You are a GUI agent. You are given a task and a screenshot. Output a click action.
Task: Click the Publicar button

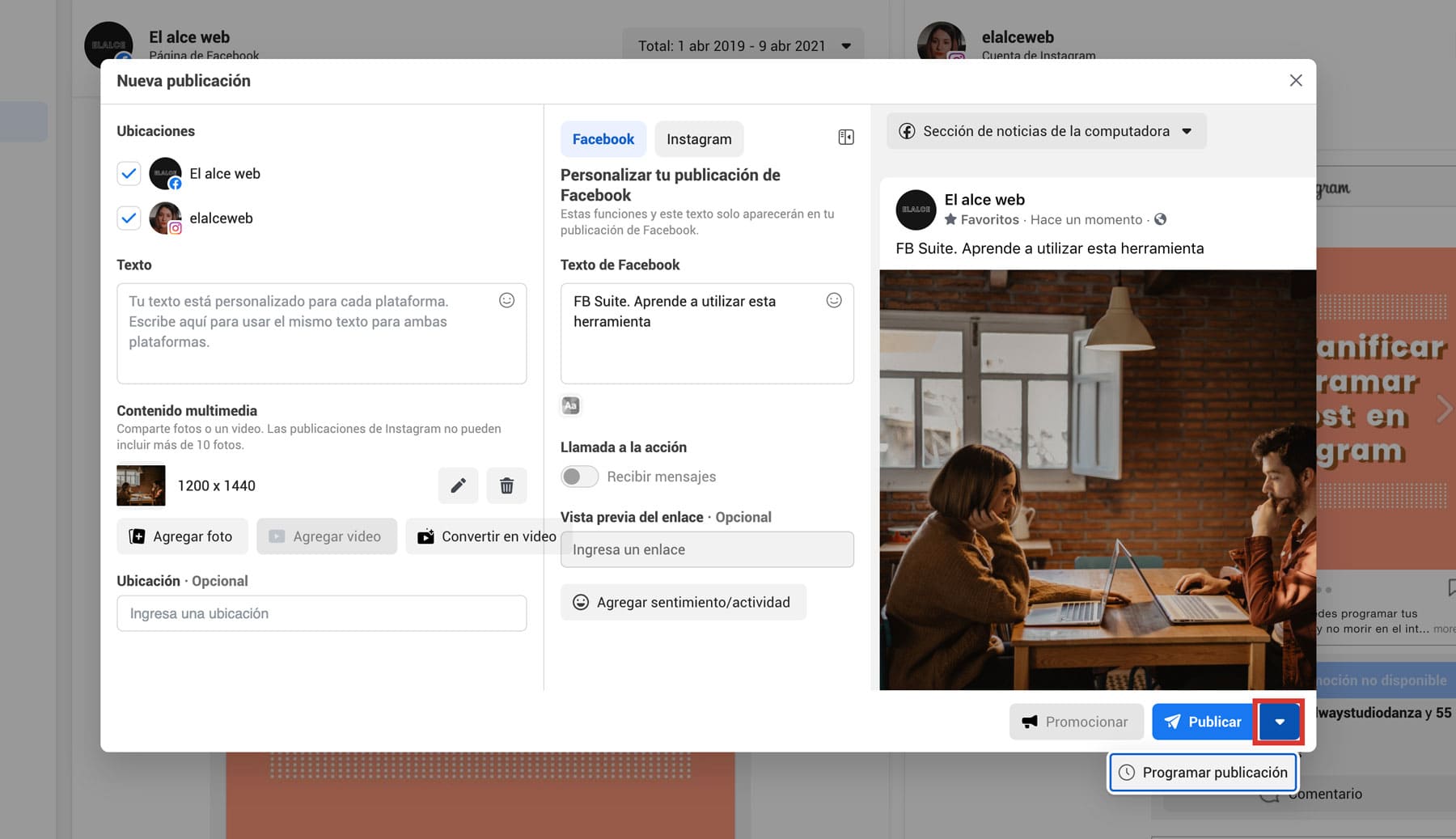pos(1203,722)
